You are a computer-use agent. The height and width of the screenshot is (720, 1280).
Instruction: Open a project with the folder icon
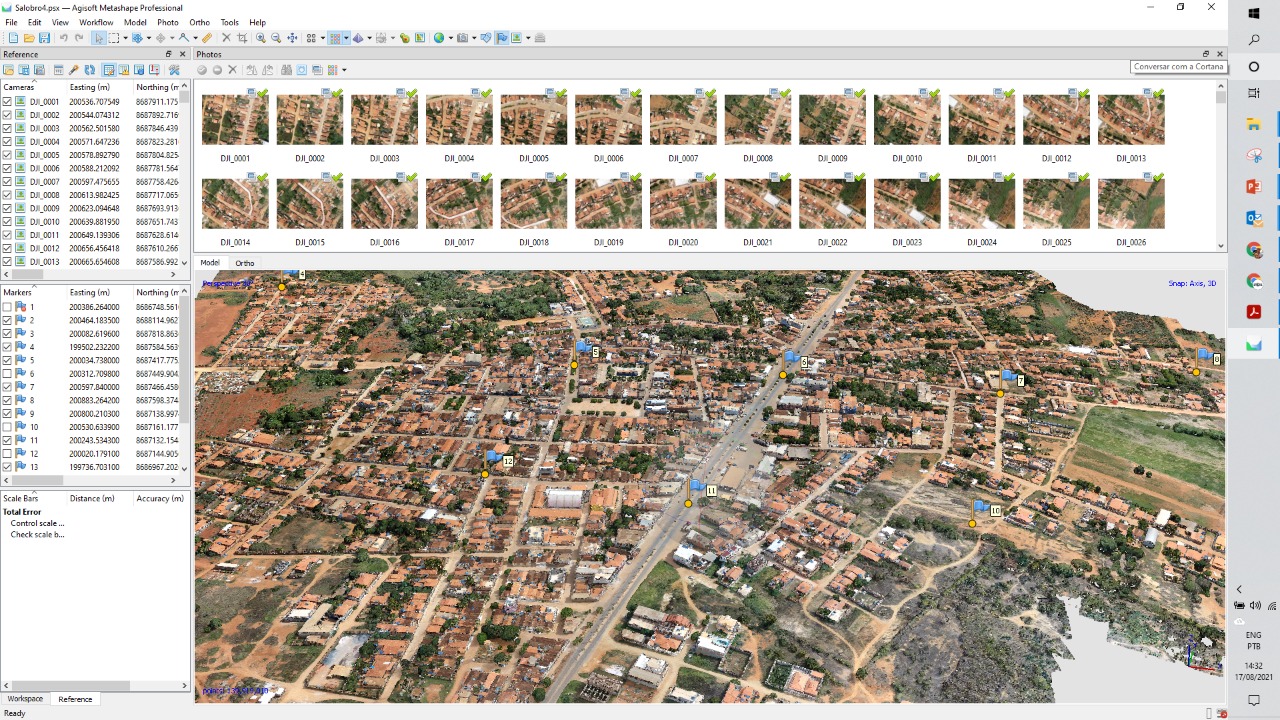click(29, 38)
